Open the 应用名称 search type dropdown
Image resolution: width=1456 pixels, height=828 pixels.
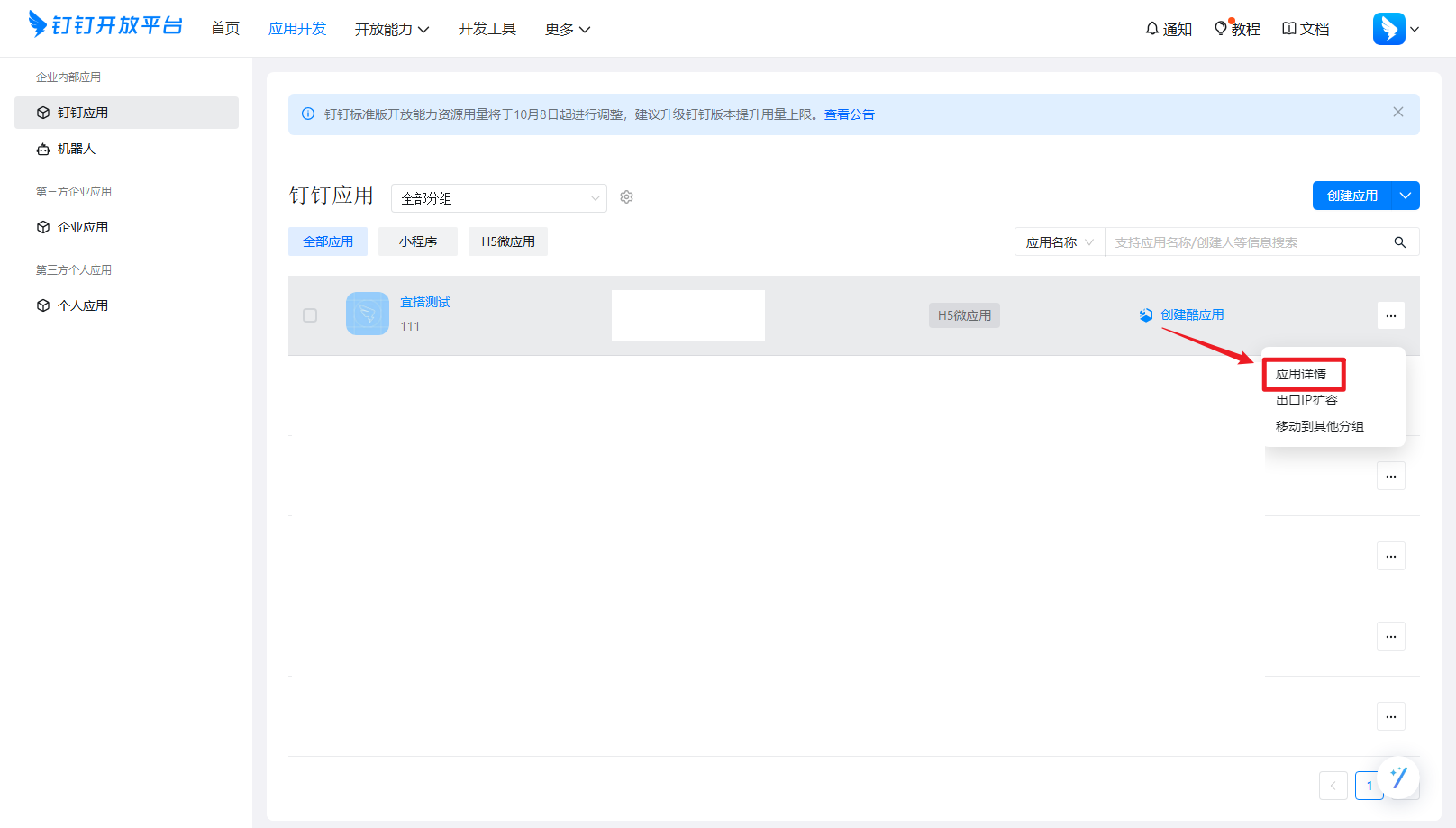[x=1060, y=242]
